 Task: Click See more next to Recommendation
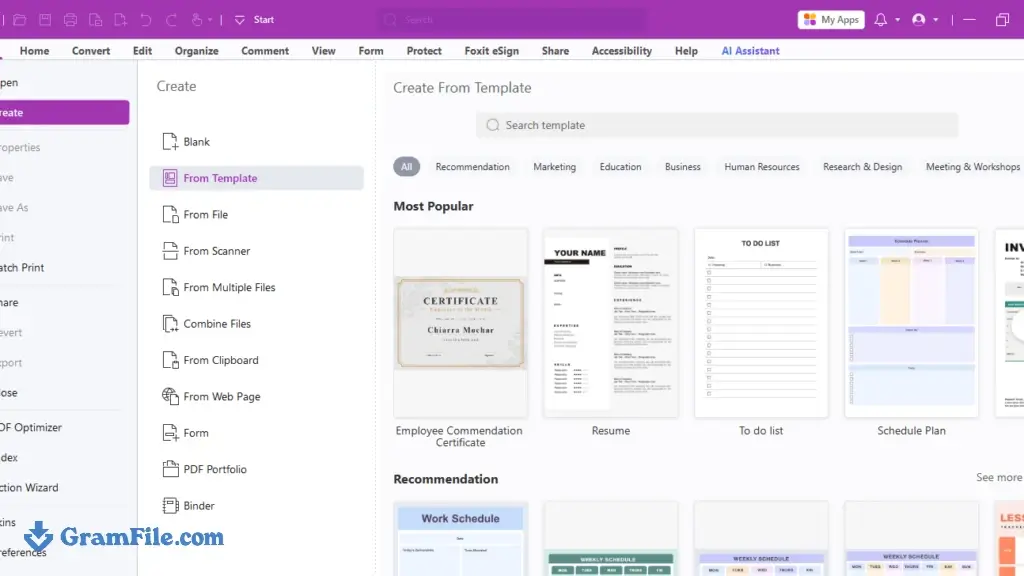999,477
